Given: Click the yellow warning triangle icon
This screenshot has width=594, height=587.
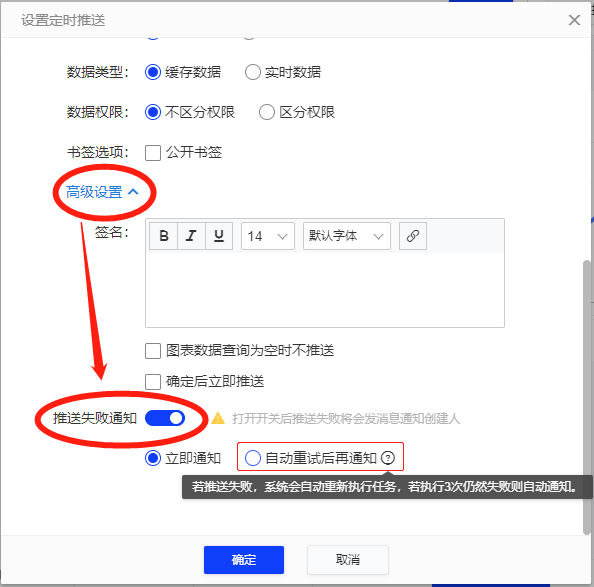Looking at the screenshot, I should tap(218, 418).
